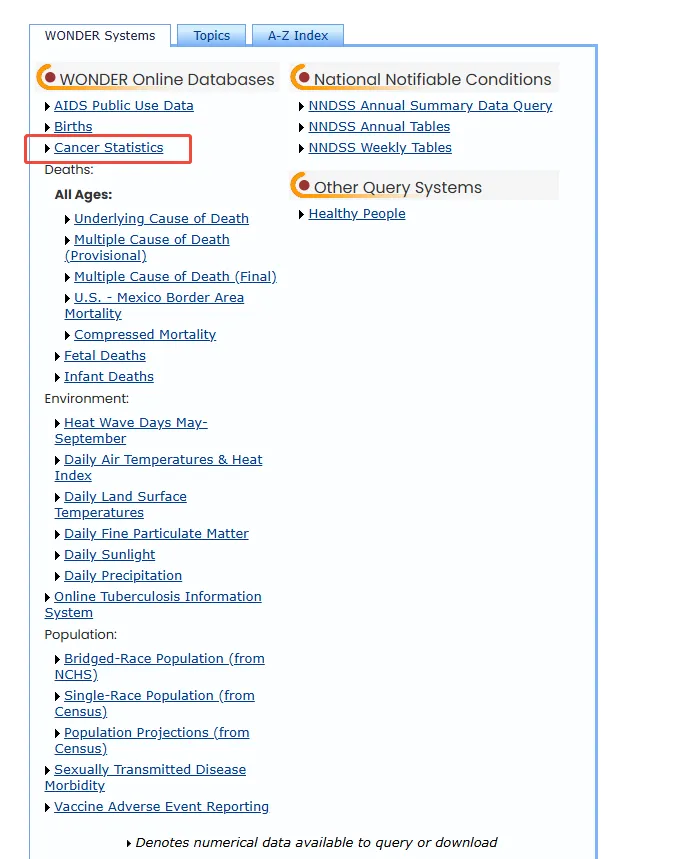Click triangle marker beside Cancer Statistics
Image resolution: width=684 pixels, height=859 pixels.
click(48, 148)
